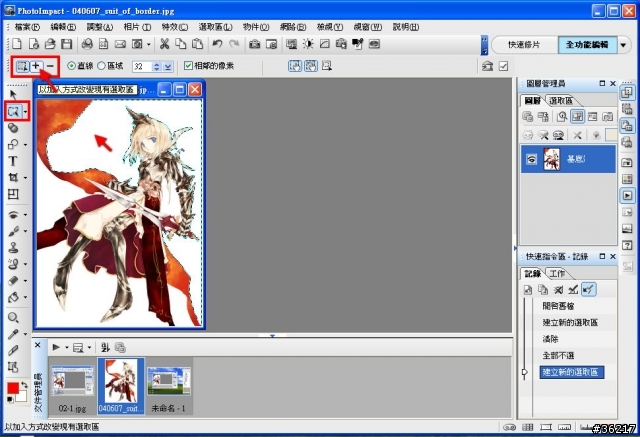The image size is (640, 437).
Task: Click the Open file icon
Action: click(x=50, y=44)
